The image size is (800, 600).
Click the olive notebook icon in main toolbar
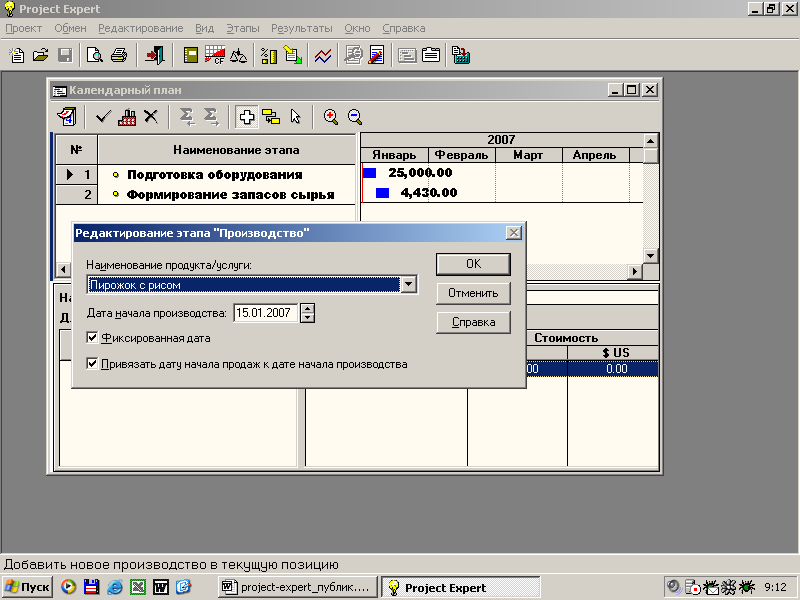click(190, 55)
